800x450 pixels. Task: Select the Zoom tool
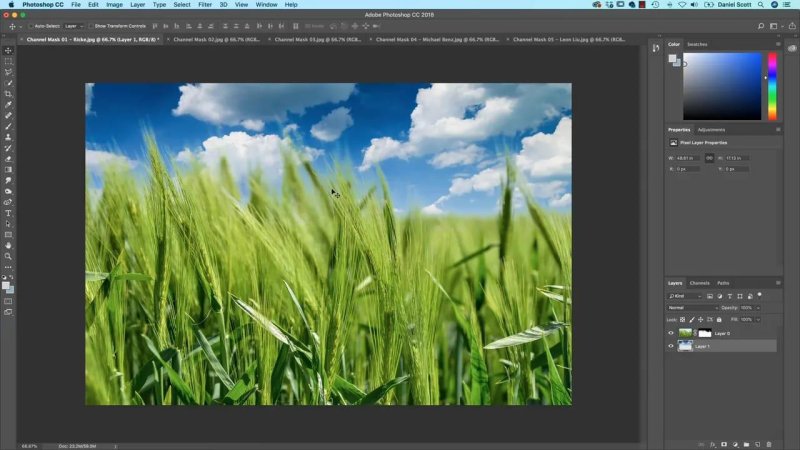(8, 256)
